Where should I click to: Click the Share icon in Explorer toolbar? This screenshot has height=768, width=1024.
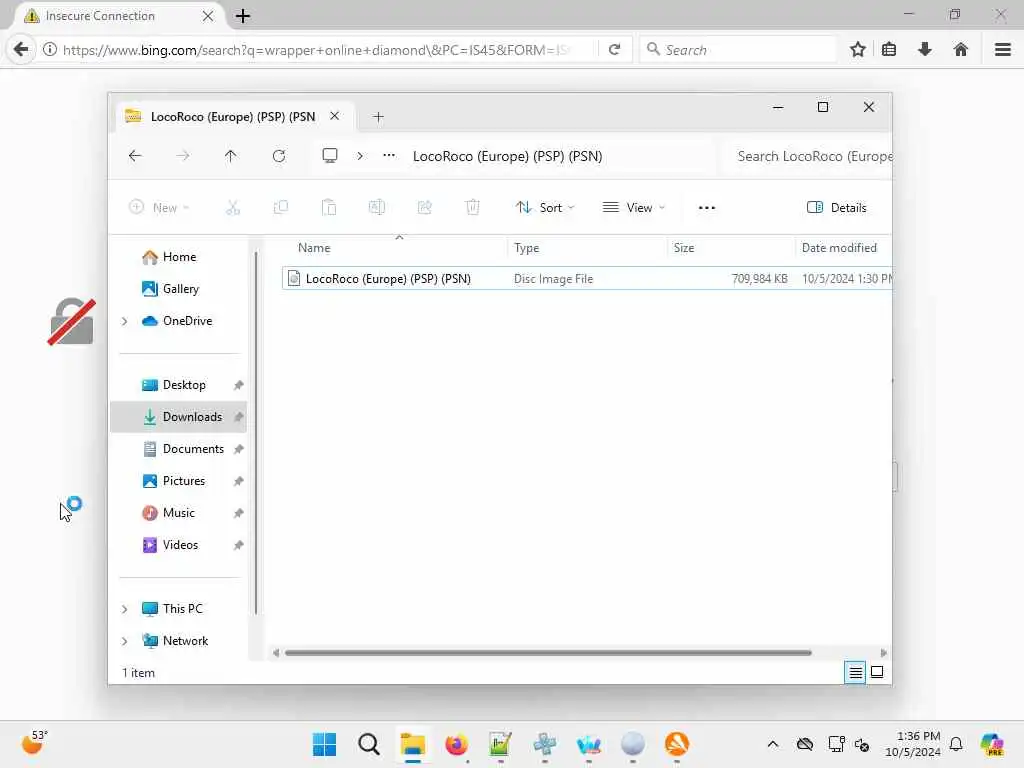pyautogui.click(x=424, y=208)
